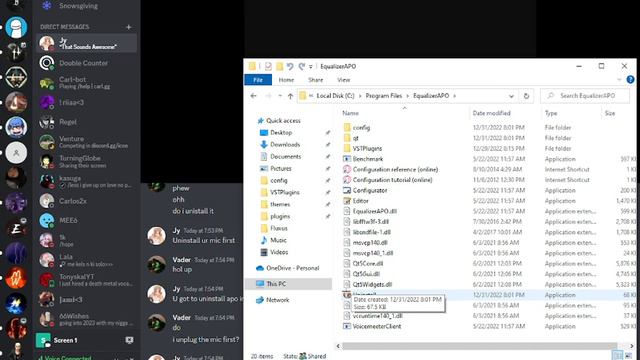Open Network in navigation pane
The height and width of the screenshot is (360, 640).
278,300
